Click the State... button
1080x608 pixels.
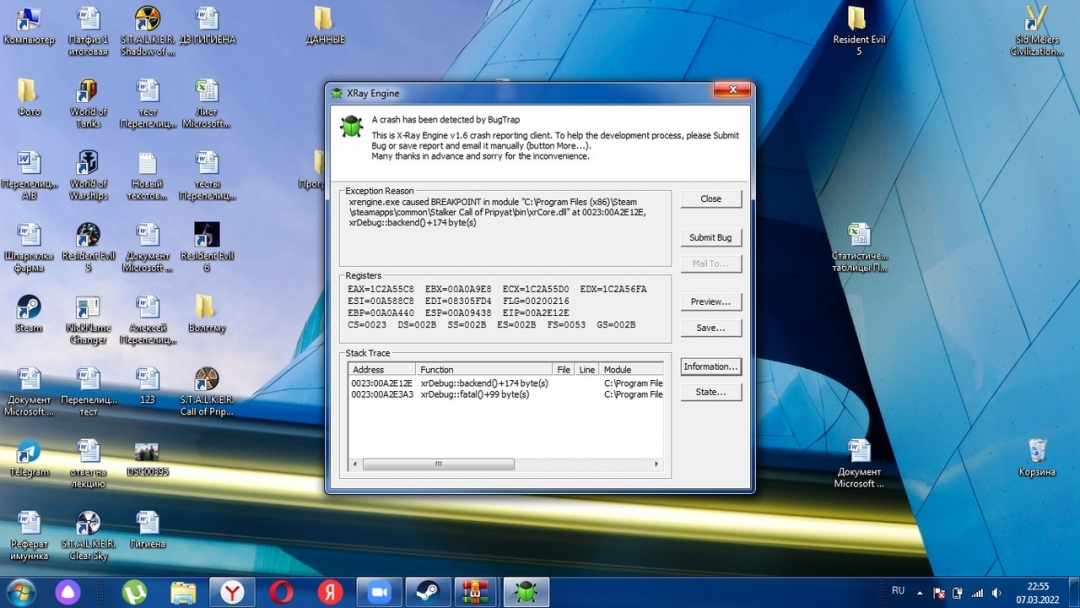[711, 392]
